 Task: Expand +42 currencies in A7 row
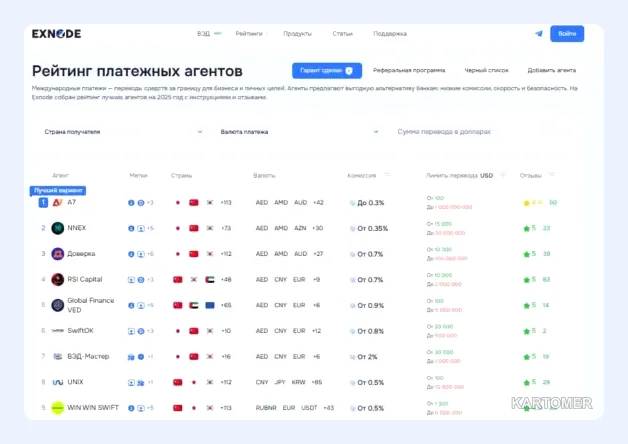(318, 203)
